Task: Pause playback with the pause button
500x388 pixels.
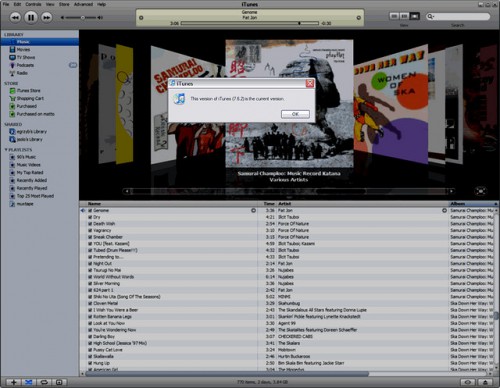Action: click(x=31, y=17)
